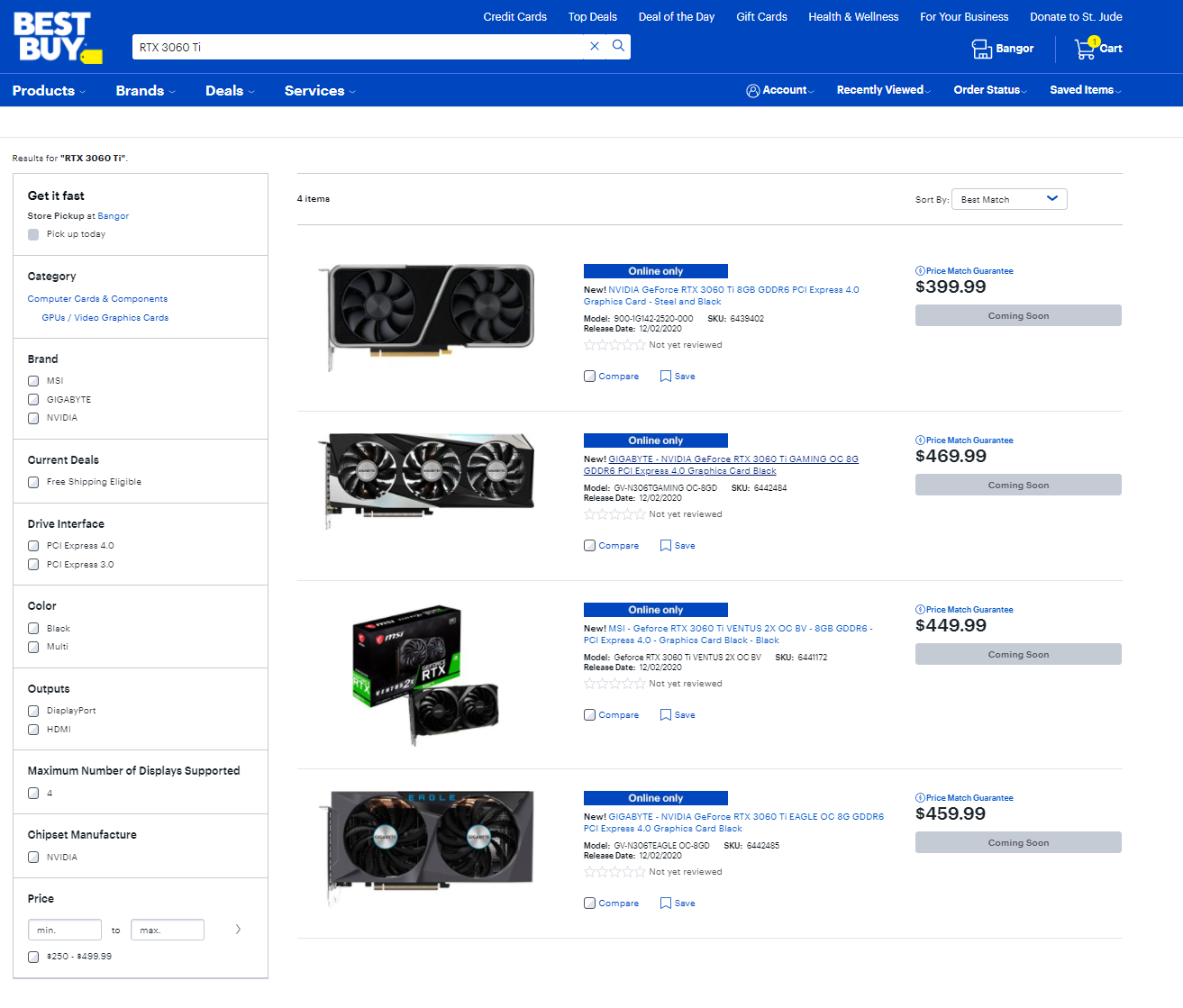Open Deal of the Day

pyautogui.click(x=677, y=17)
